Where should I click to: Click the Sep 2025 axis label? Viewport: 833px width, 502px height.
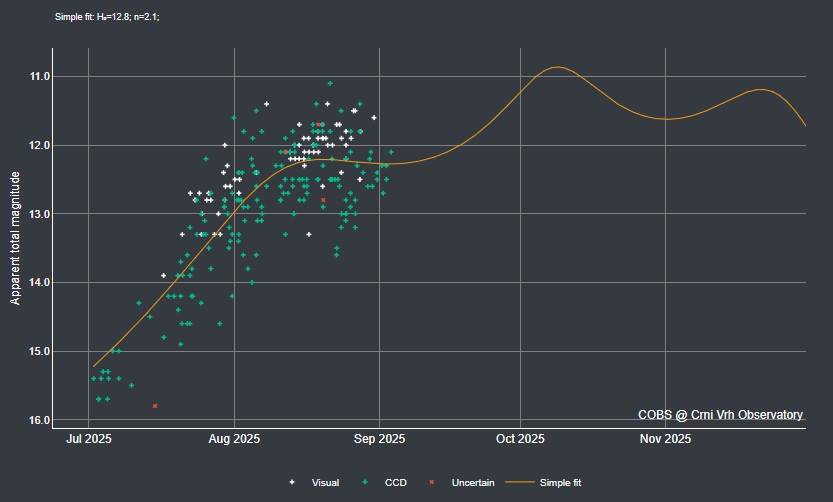coord(379,439)
